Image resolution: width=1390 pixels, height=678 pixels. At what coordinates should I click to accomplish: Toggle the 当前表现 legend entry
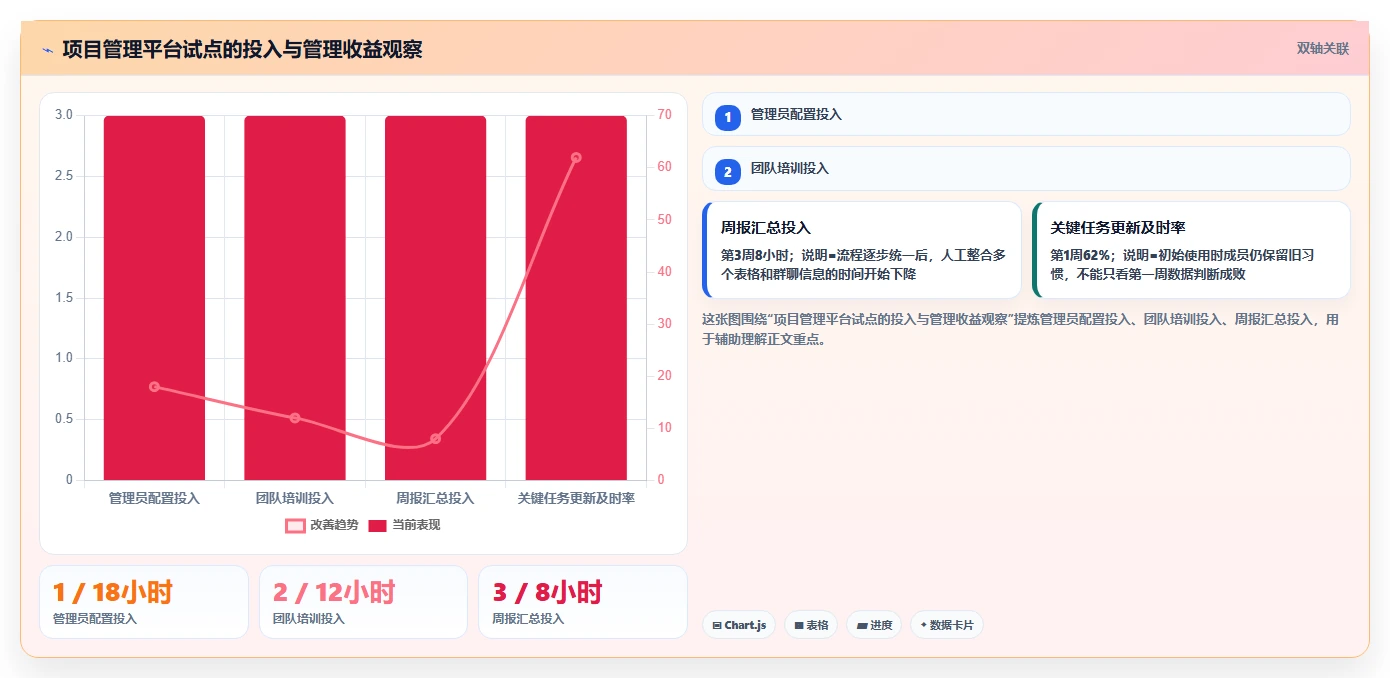tap(405, 525)
